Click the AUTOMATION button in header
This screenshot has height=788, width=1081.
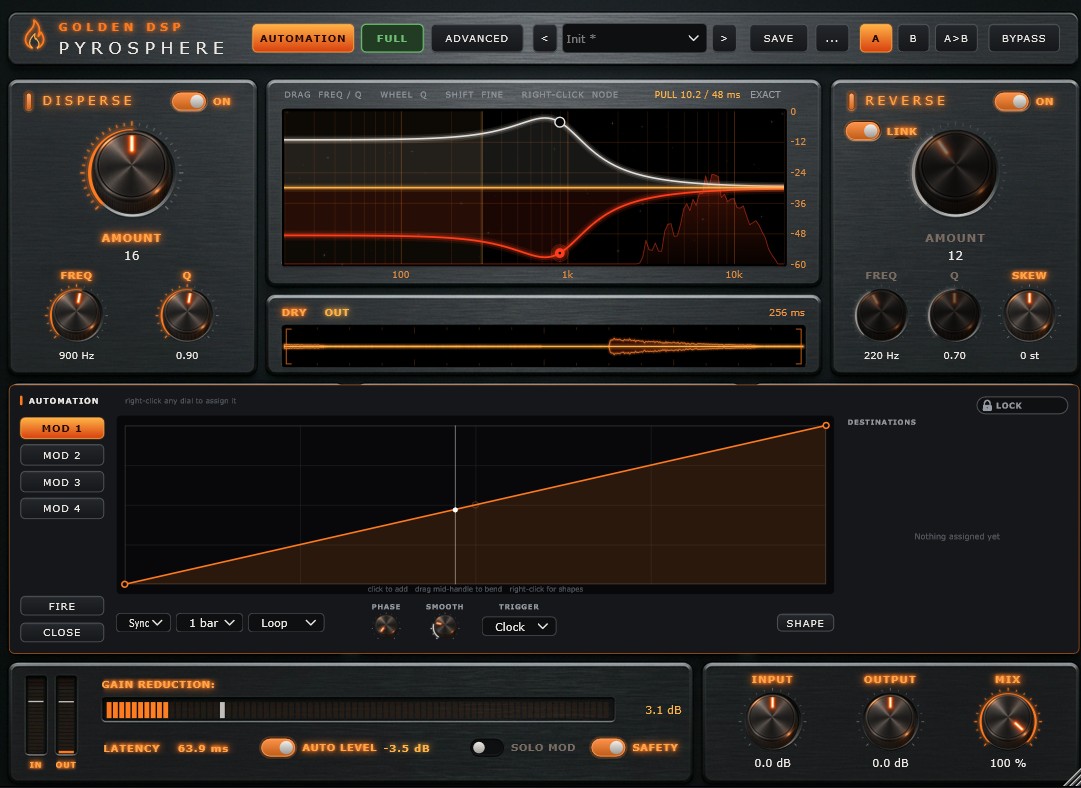click(x=303, y=39)
